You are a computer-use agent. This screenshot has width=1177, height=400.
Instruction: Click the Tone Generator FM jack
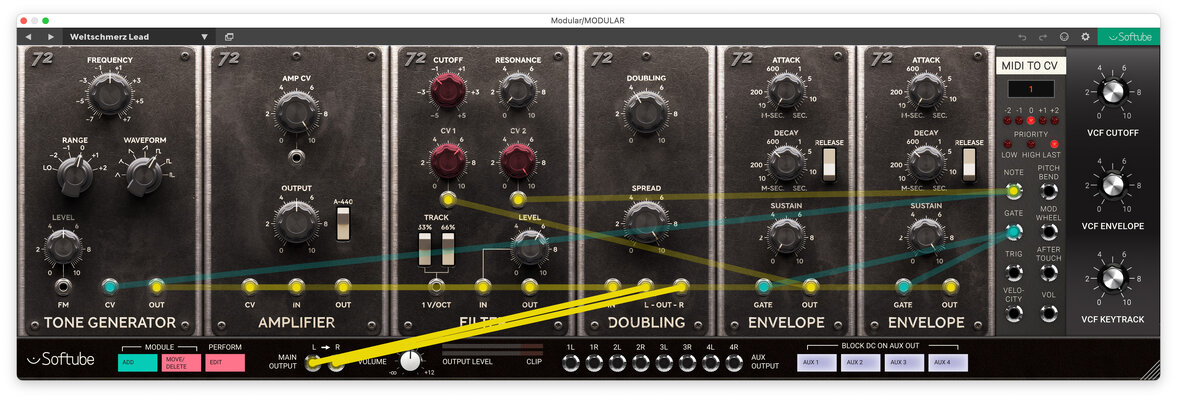[x=63, y=286]
